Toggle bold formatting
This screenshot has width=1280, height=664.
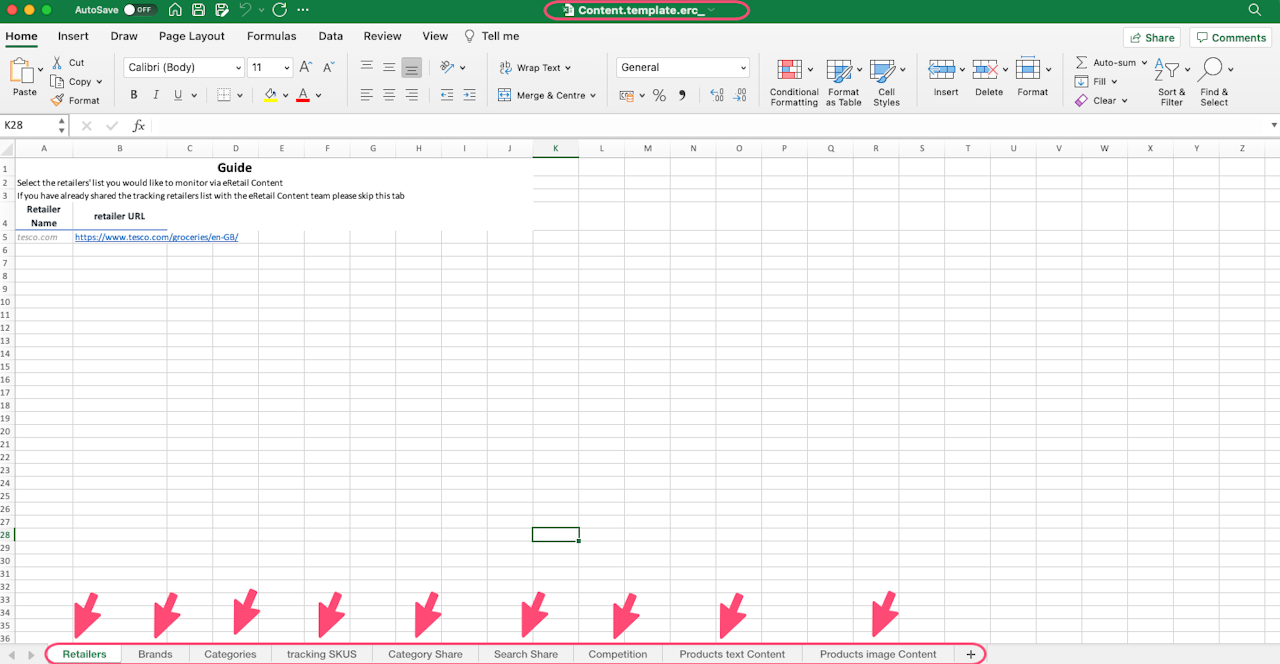(x=134, y=96)
